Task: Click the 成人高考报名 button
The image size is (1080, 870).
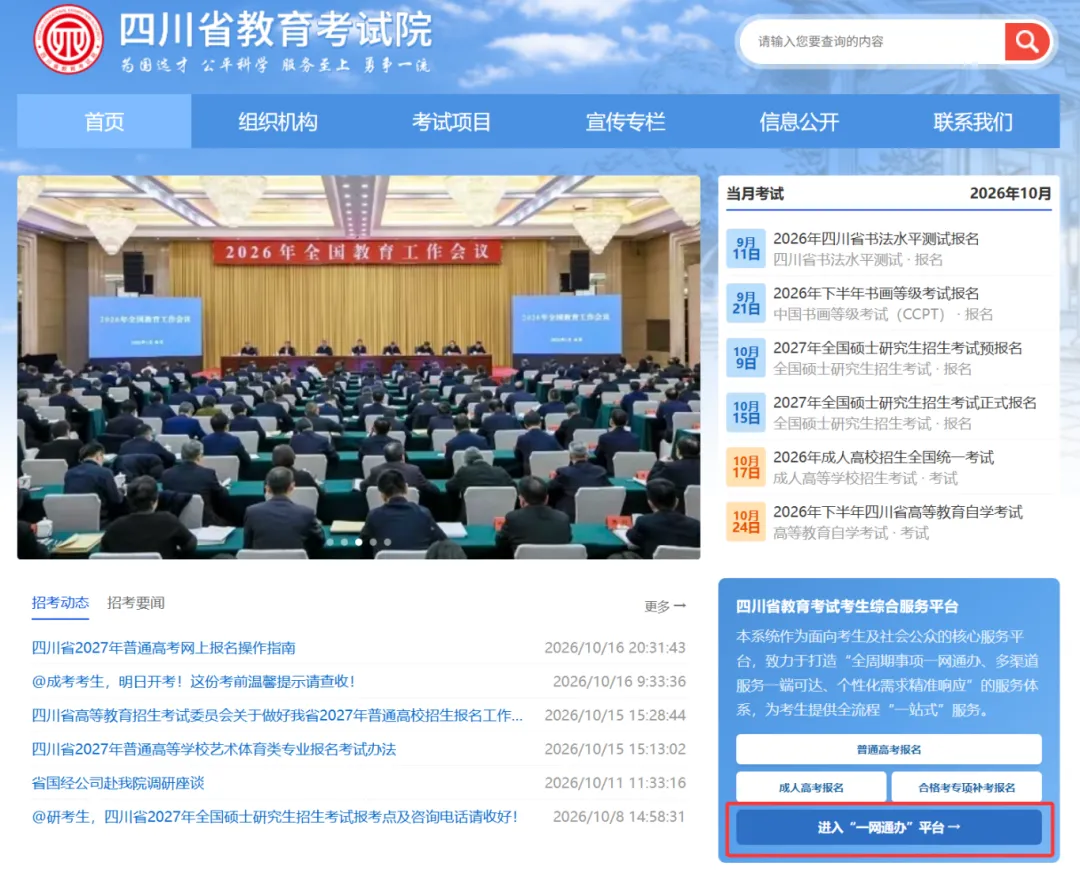Action: coord(811,787)
